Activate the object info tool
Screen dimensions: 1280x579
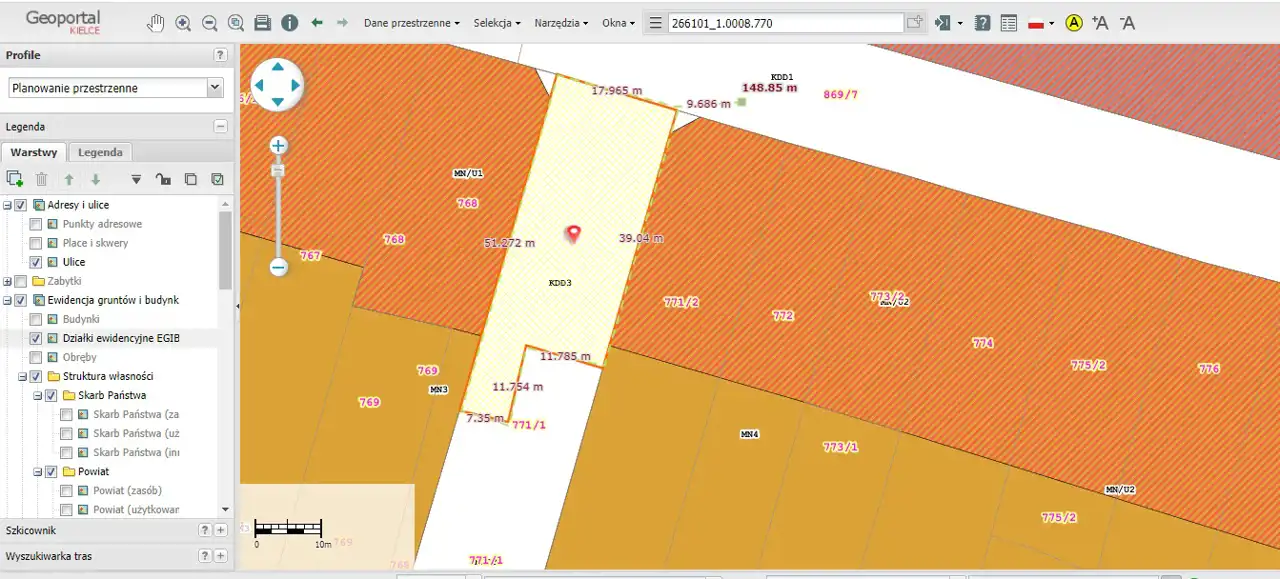point(290,23)
